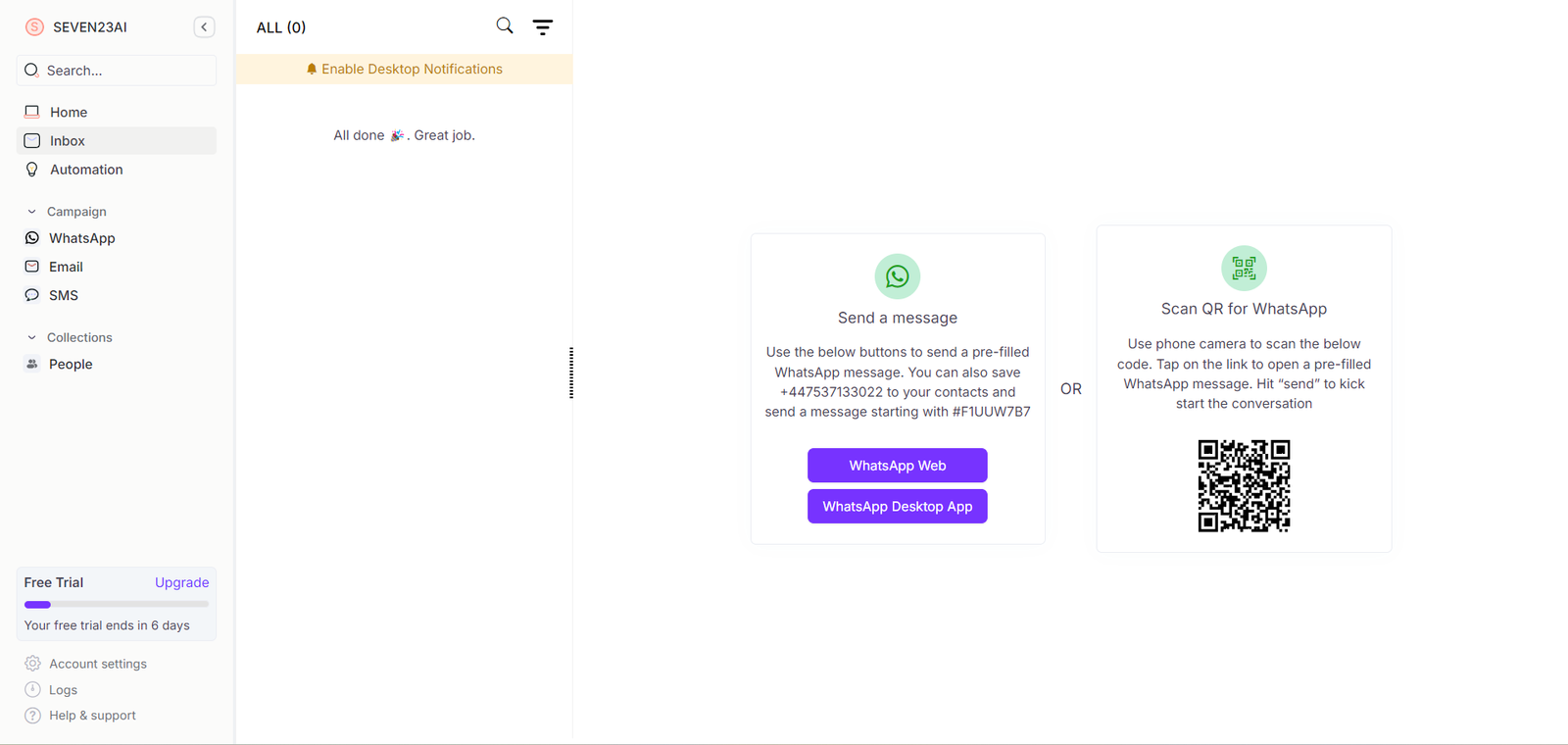Viewport: 1568px width, 745px height.
Task: Search conversations with the magnifier icon
Action: point(505,26)
